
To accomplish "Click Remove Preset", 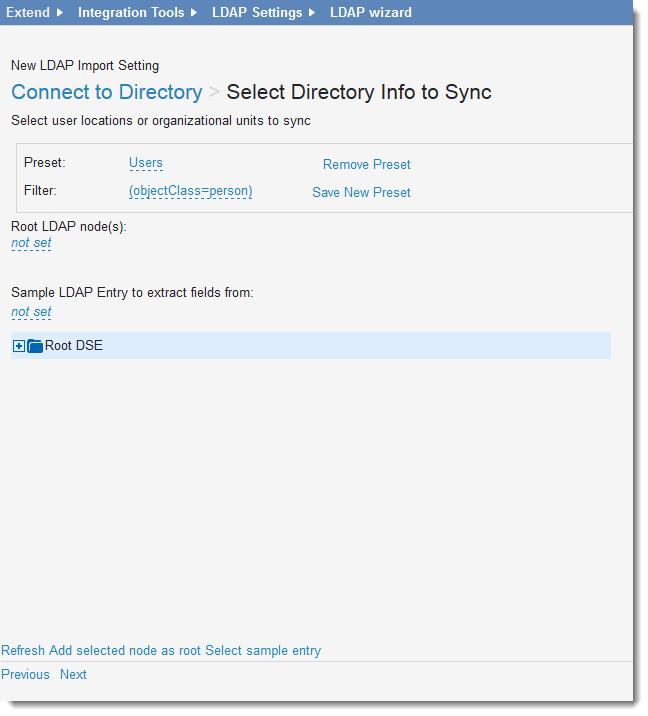I will coord(366,165).
